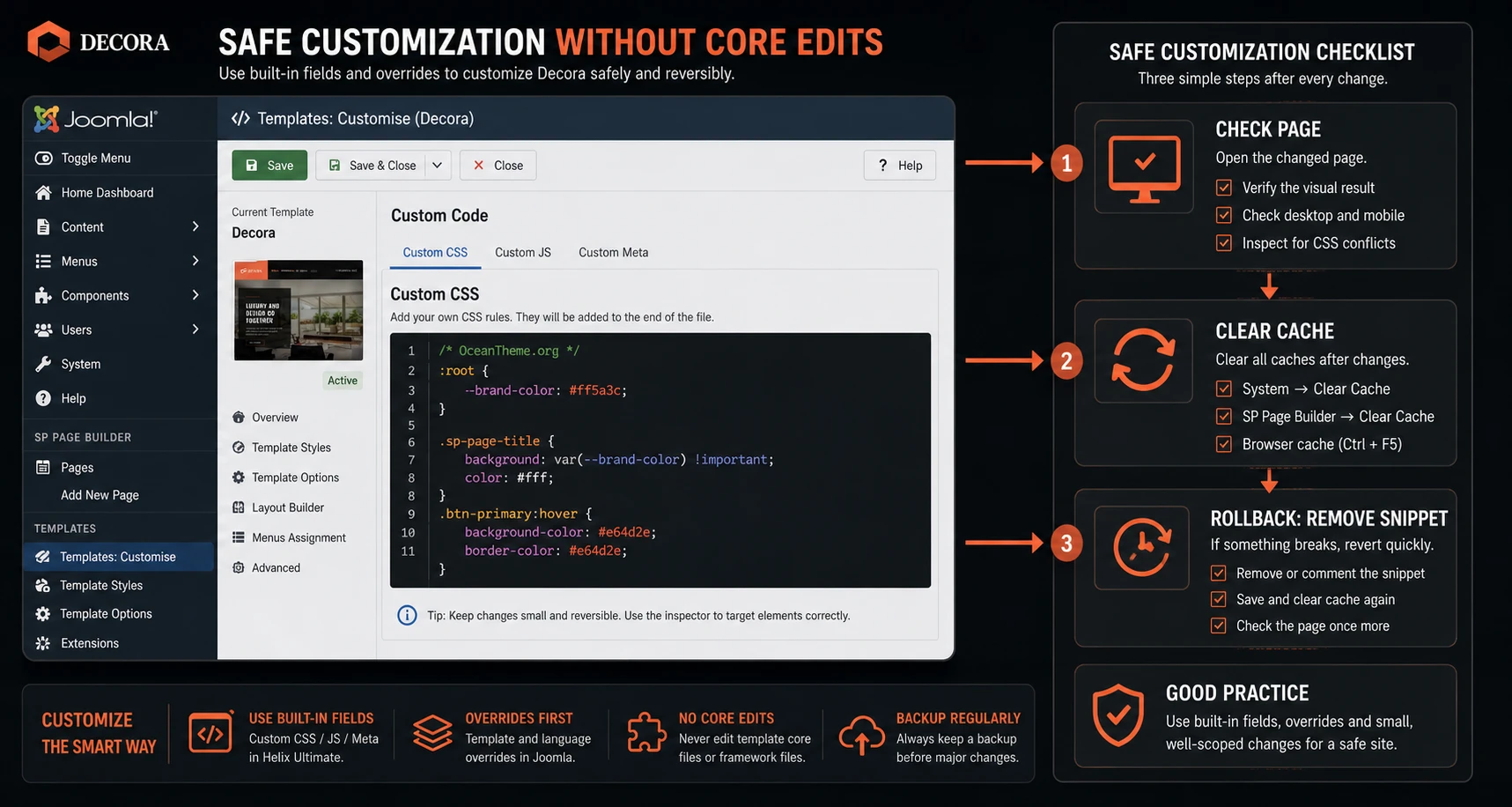Click the Menus Assignment list icon
The image size is (1512, 807).
click(x=239, y=537)
